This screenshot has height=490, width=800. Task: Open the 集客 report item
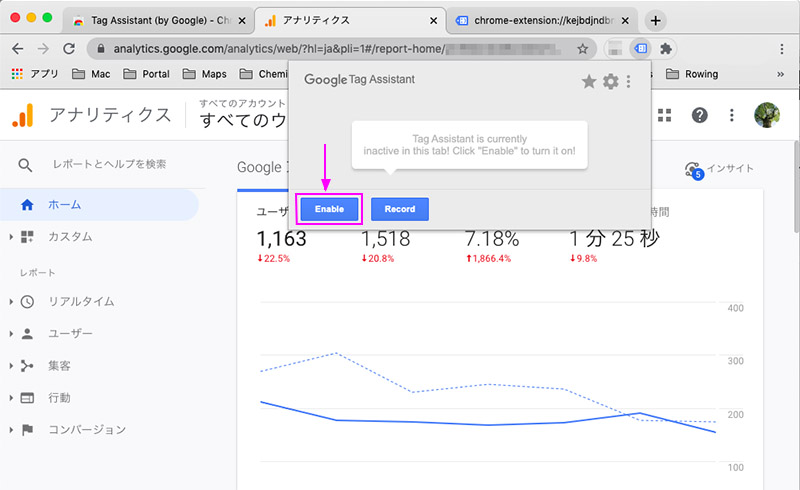click(x=59, y=366)
